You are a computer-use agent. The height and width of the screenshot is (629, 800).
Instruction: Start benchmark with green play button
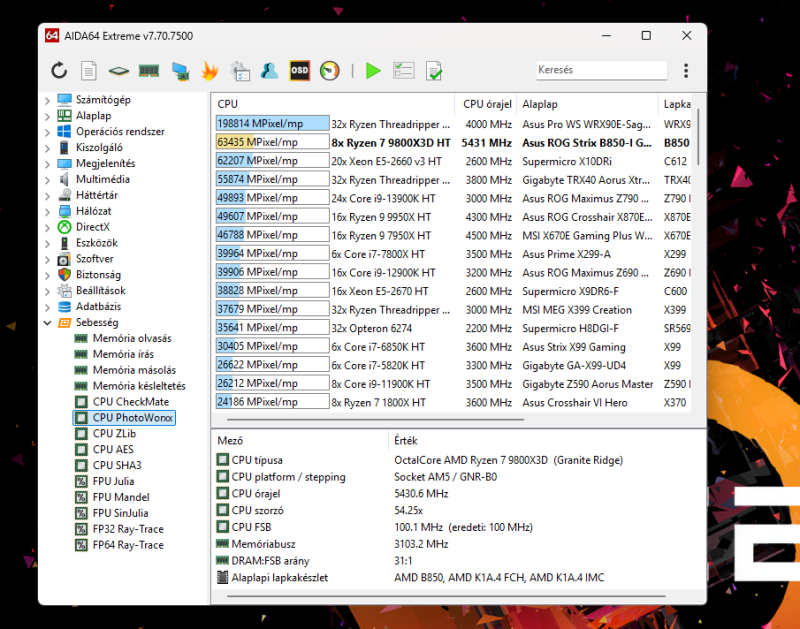[373, 70]
